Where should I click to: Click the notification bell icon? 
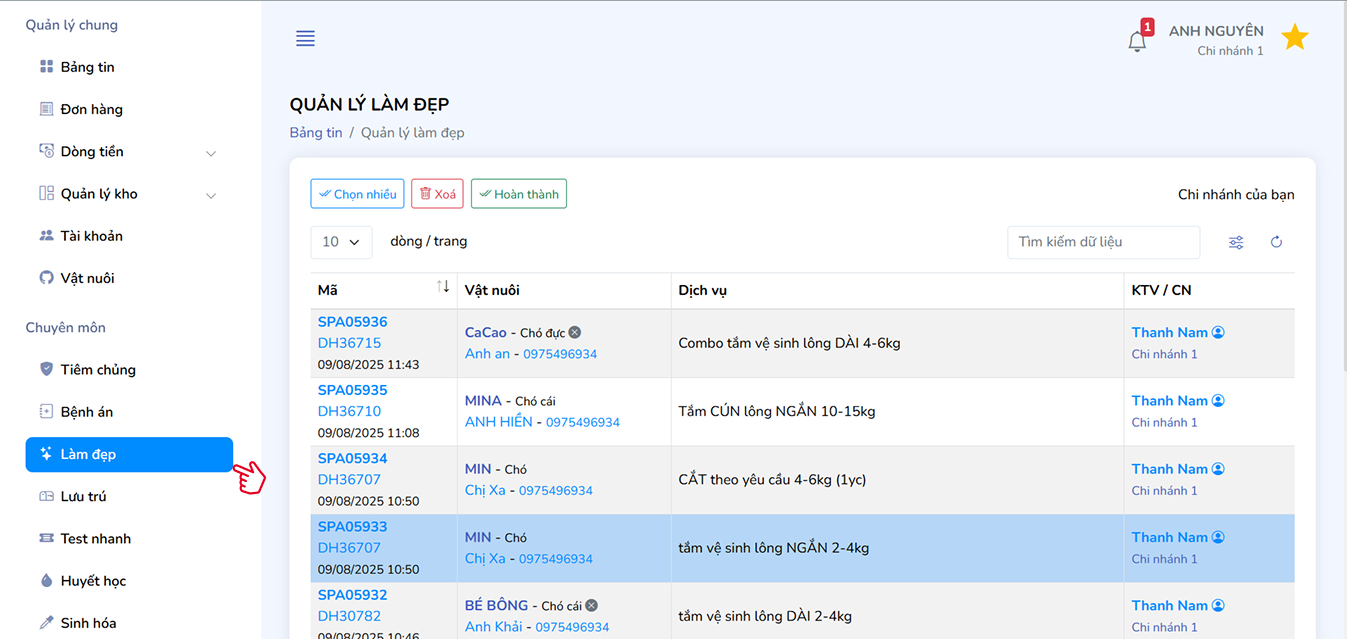click(x=1137, y=42)
